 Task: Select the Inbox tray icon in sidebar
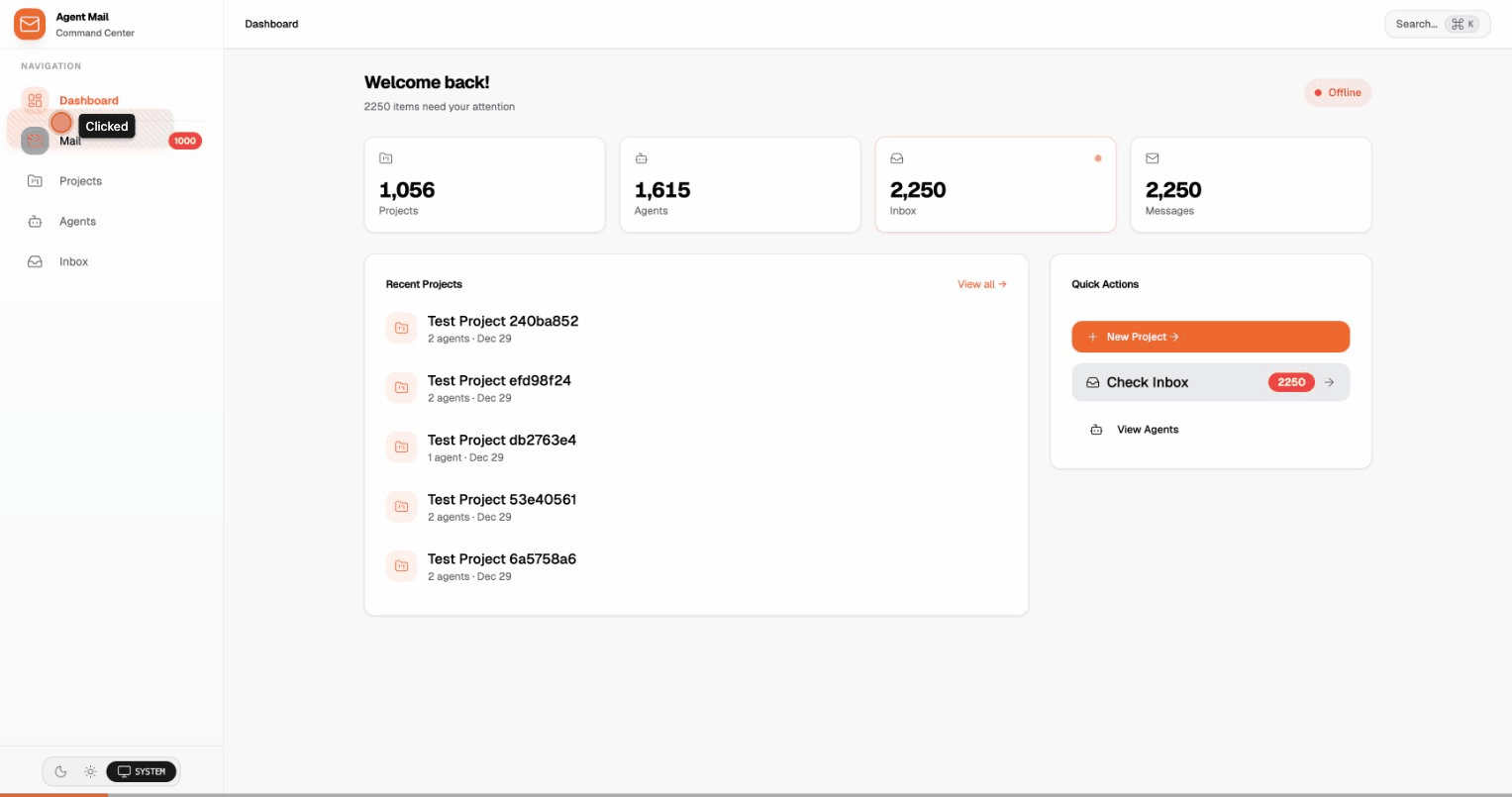coord(35,262)
